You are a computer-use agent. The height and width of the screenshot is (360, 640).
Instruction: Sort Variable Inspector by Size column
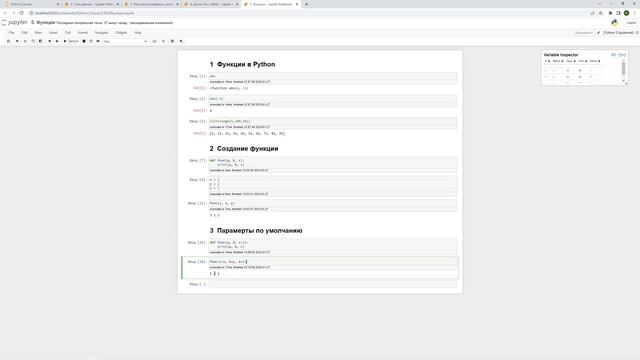582,61
